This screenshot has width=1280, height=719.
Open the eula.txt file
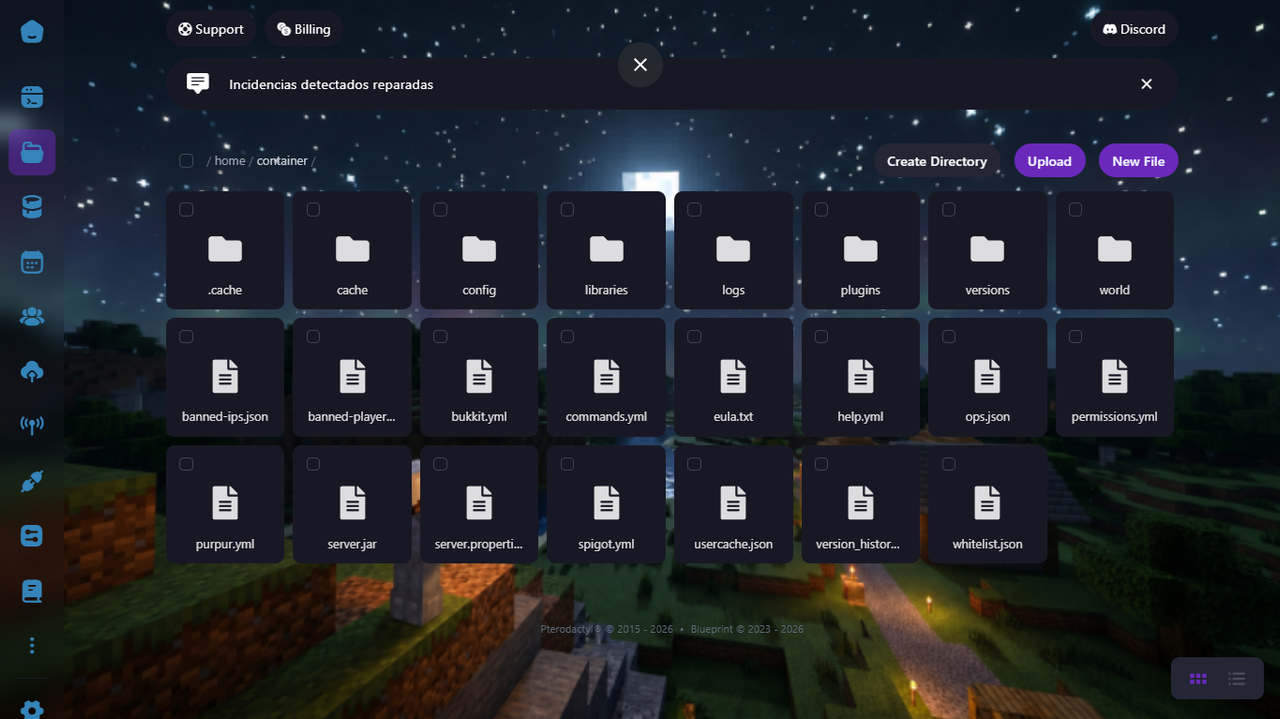click(x=733, y=377)
